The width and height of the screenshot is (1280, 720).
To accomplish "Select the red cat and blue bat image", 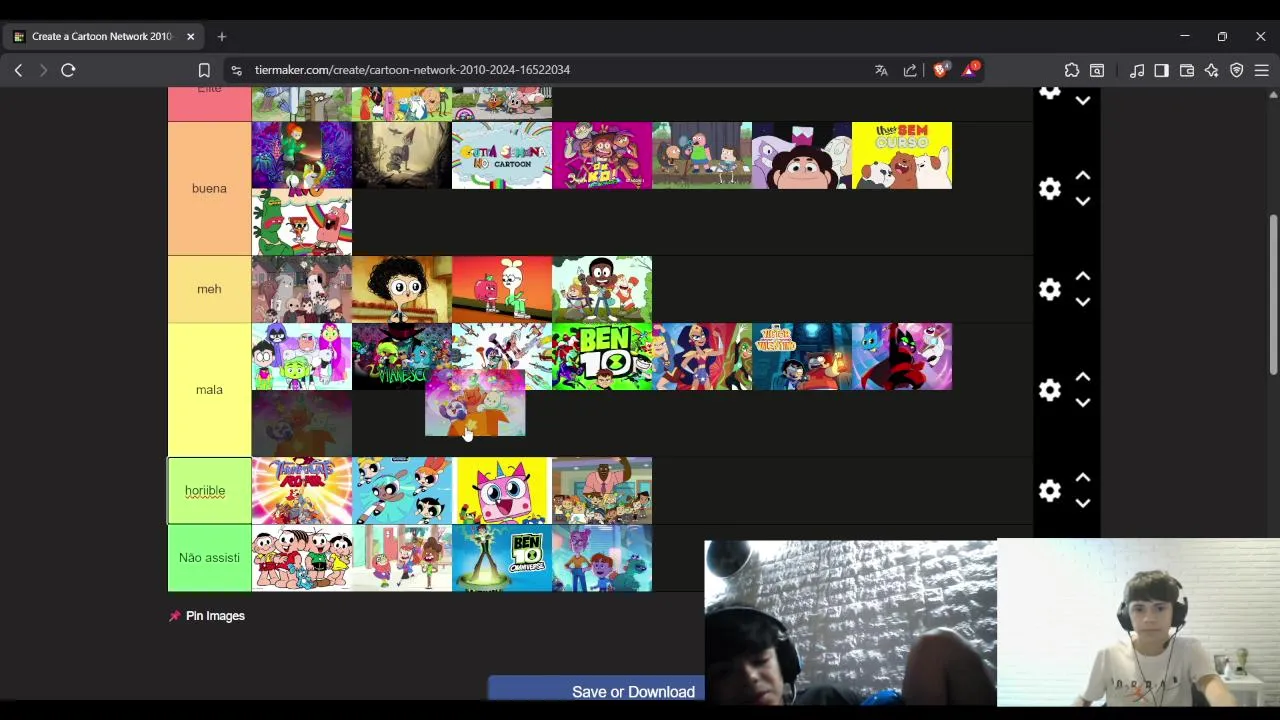I will tap(902, 356).
